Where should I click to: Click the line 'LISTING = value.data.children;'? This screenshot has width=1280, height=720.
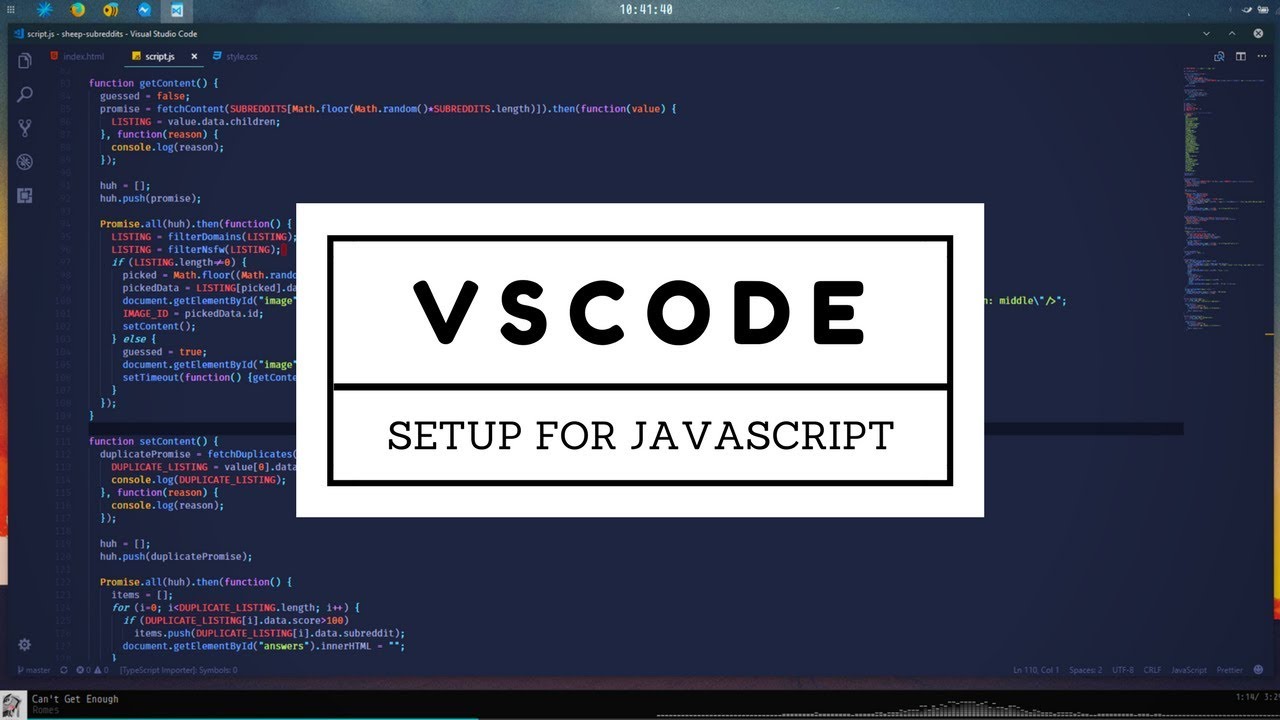pos(196,121)
